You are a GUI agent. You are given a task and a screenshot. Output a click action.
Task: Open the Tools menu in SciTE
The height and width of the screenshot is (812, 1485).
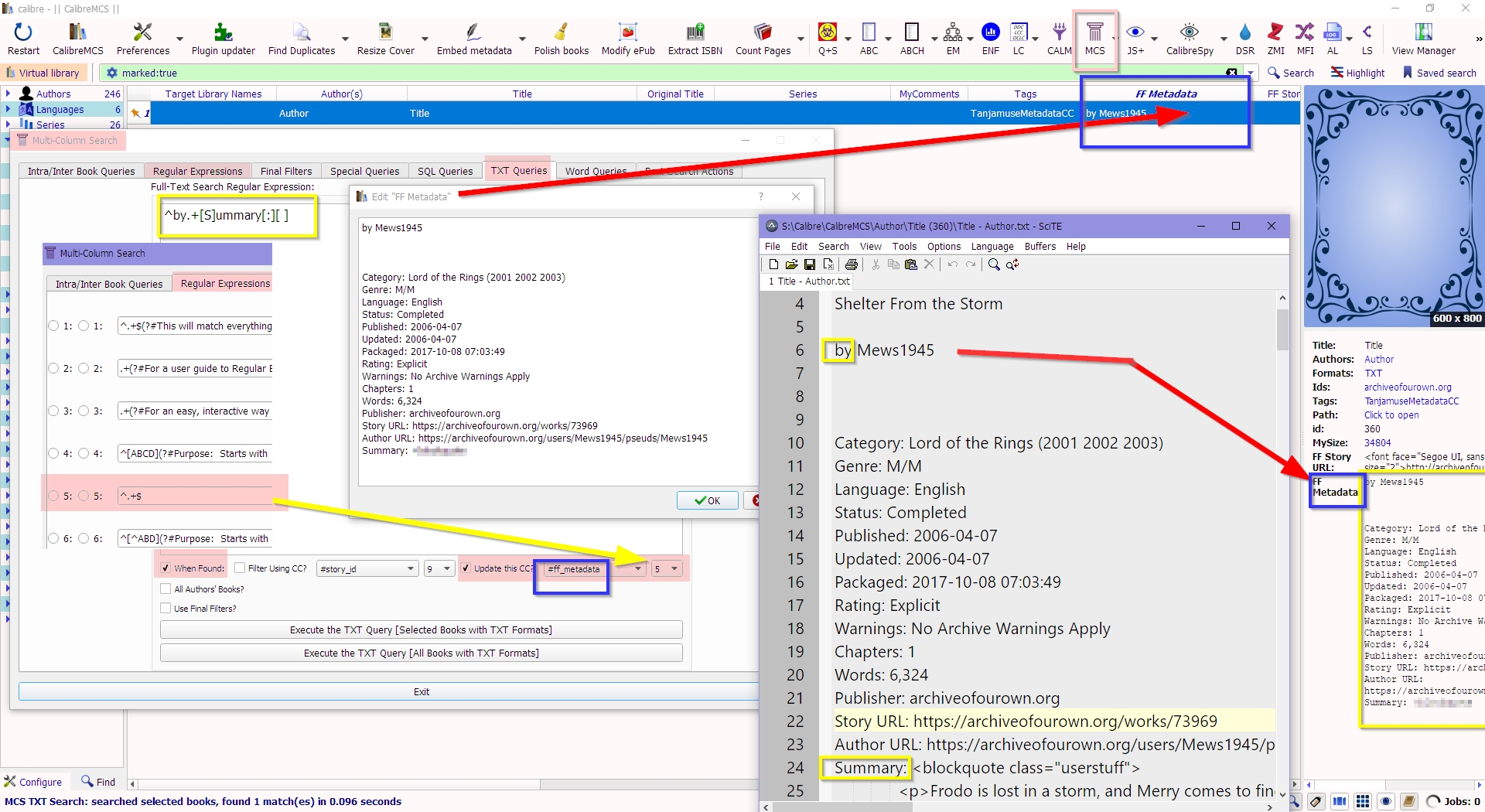(904, 247)
